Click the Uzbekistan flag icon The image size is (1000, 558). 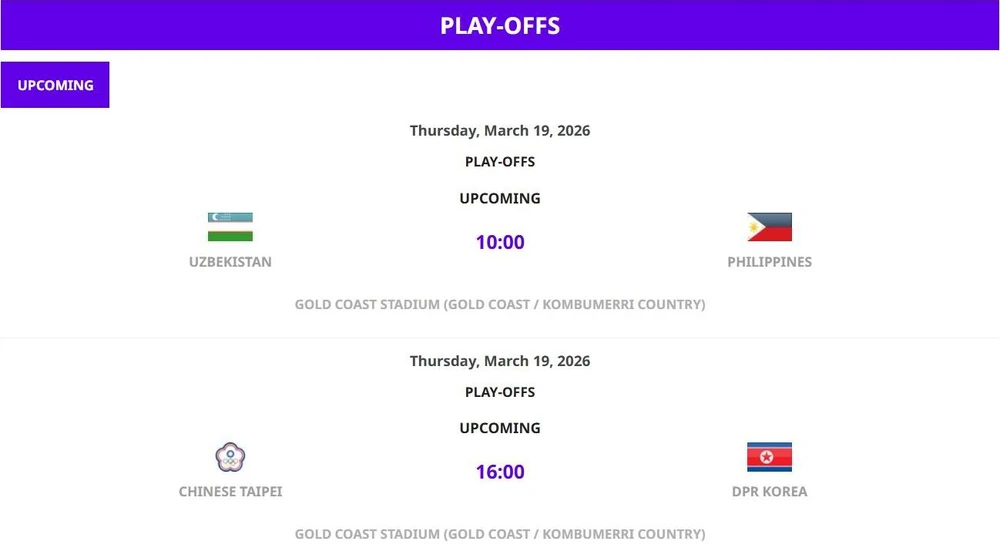(x=230, y=227)
